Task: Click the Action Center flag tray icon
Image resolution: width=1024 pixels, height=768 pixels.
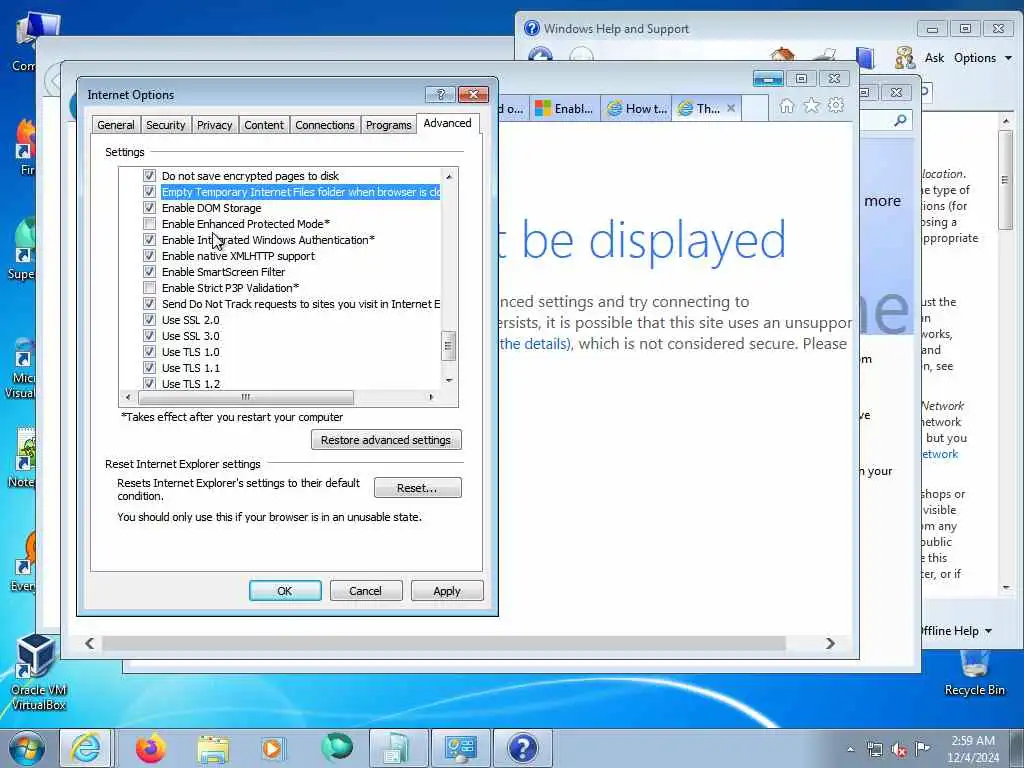Action: click(922, 748)
